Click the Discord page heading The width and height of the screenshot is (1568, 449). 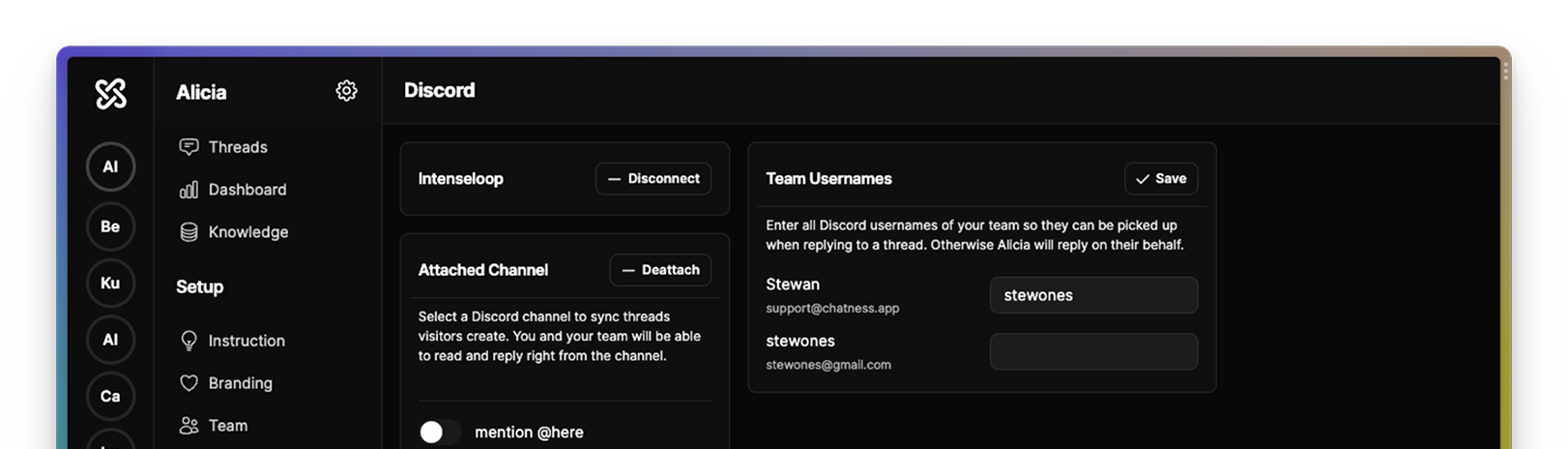[x=439, y=90]
